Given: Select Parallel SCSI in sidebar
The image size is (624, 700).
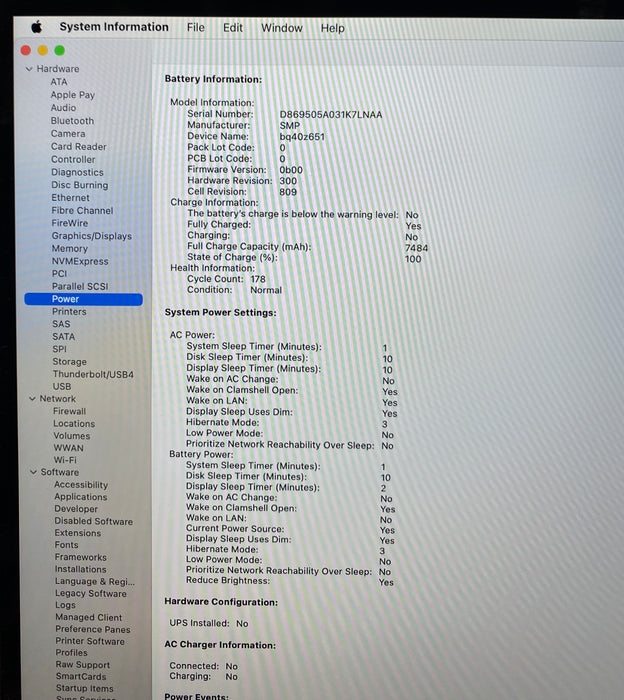Looking at the screenshot, I should [x=80, y=286].
